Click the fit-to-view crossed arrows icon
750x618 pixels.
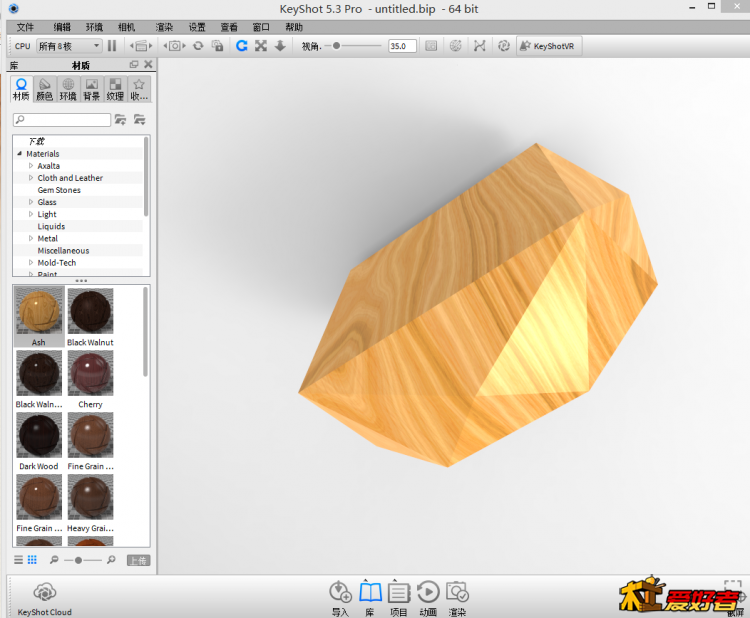coord(261,46)
